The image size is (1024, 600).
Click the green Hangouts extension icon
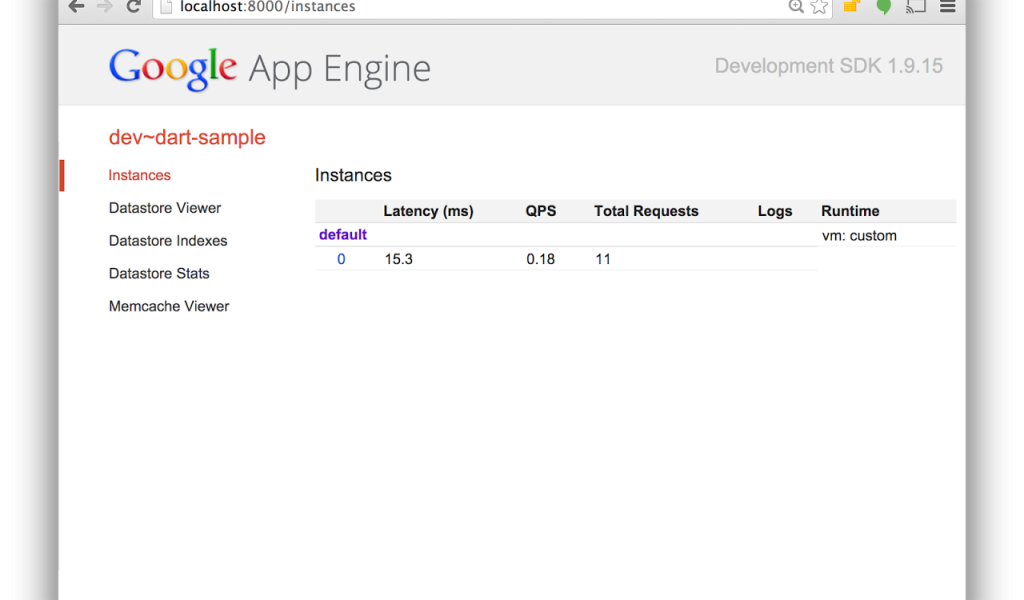(883, 7)
